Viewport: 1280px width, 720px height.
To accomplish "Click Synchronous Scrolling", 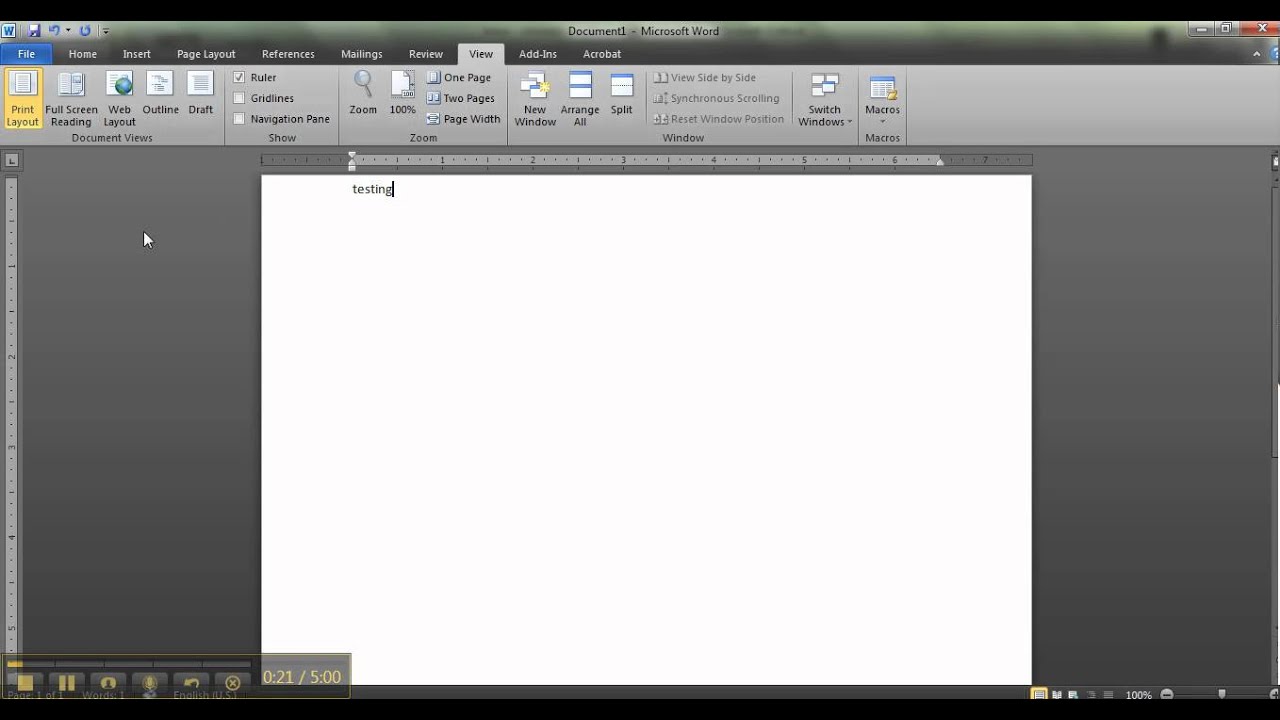I will (716, 98).
